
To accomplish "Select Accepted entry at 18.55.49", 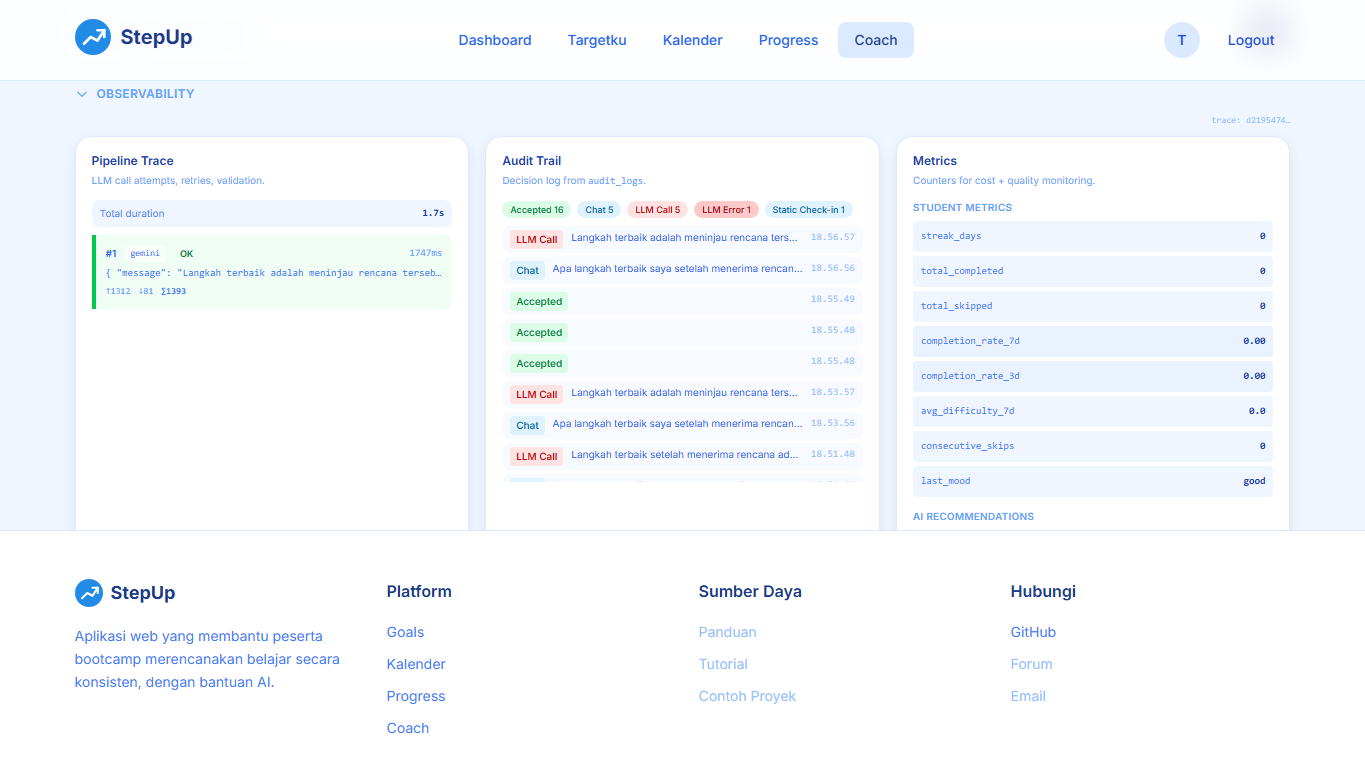I will pos(682,300).
